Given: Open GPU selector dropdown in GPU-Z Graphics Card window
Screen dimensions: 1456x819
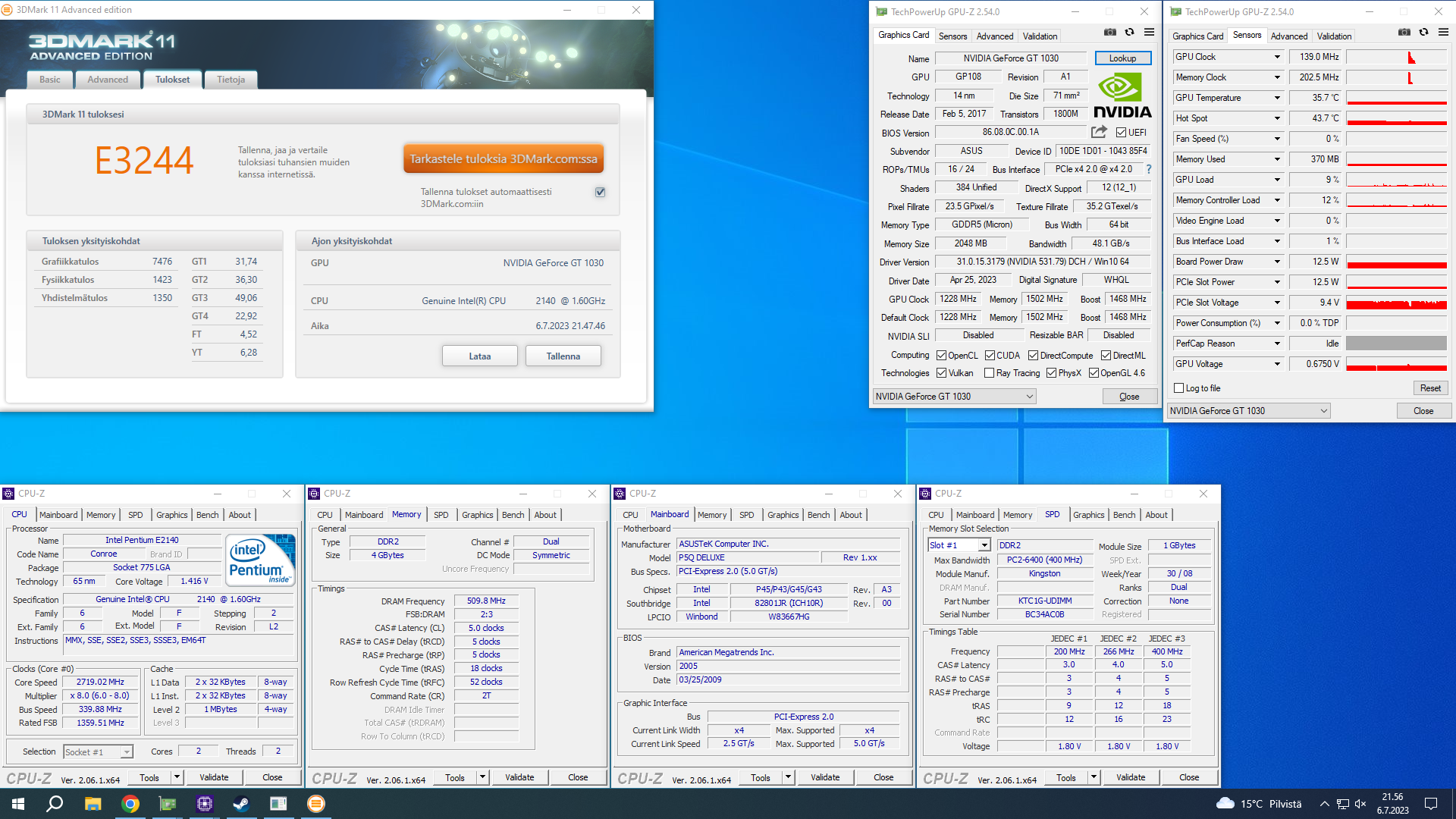Looking at the screenshot, I should (x=954, y=397).
